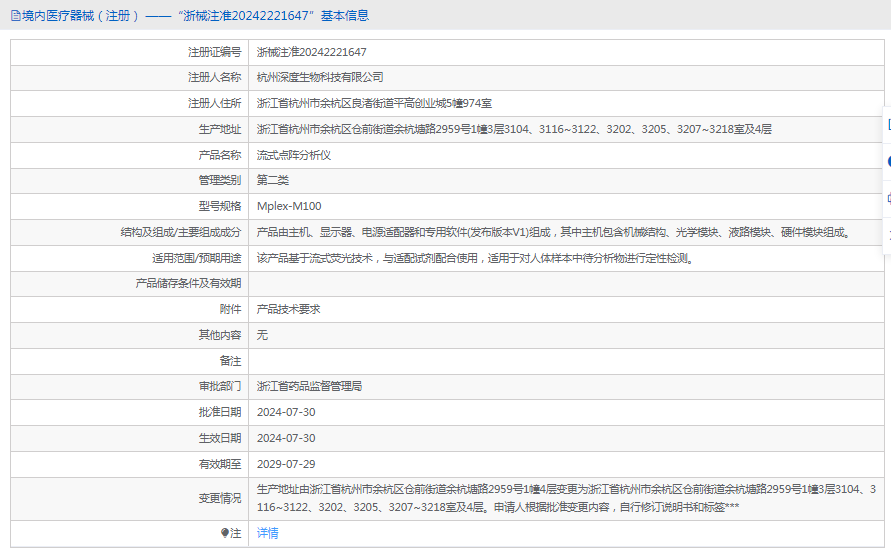
Task: Click the 注册证编号 row label
Action: coord(214,52)
